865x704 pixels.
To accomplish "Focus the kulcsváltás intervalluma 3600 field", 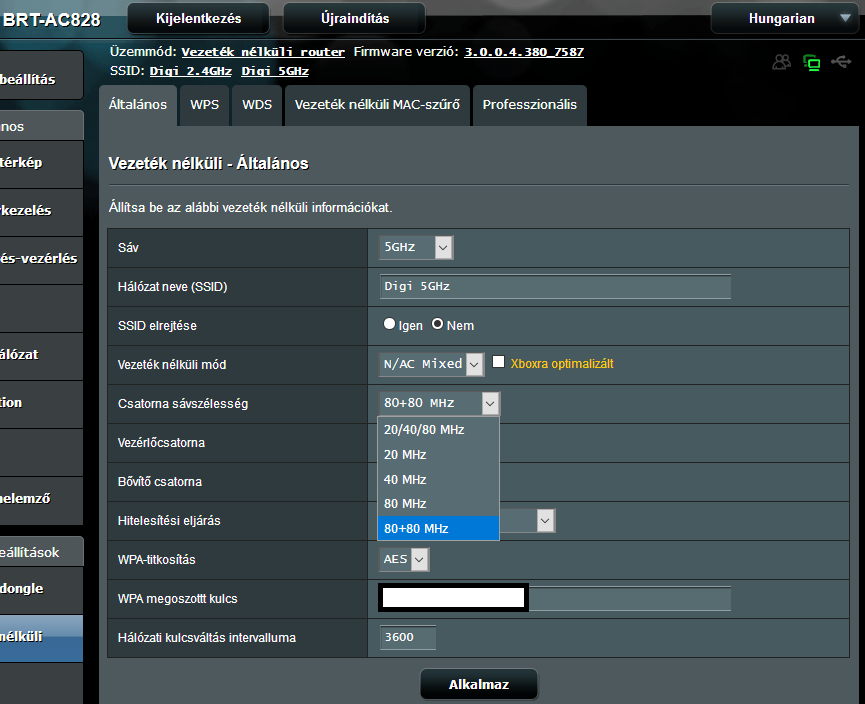I will click(x=408, y=637).
